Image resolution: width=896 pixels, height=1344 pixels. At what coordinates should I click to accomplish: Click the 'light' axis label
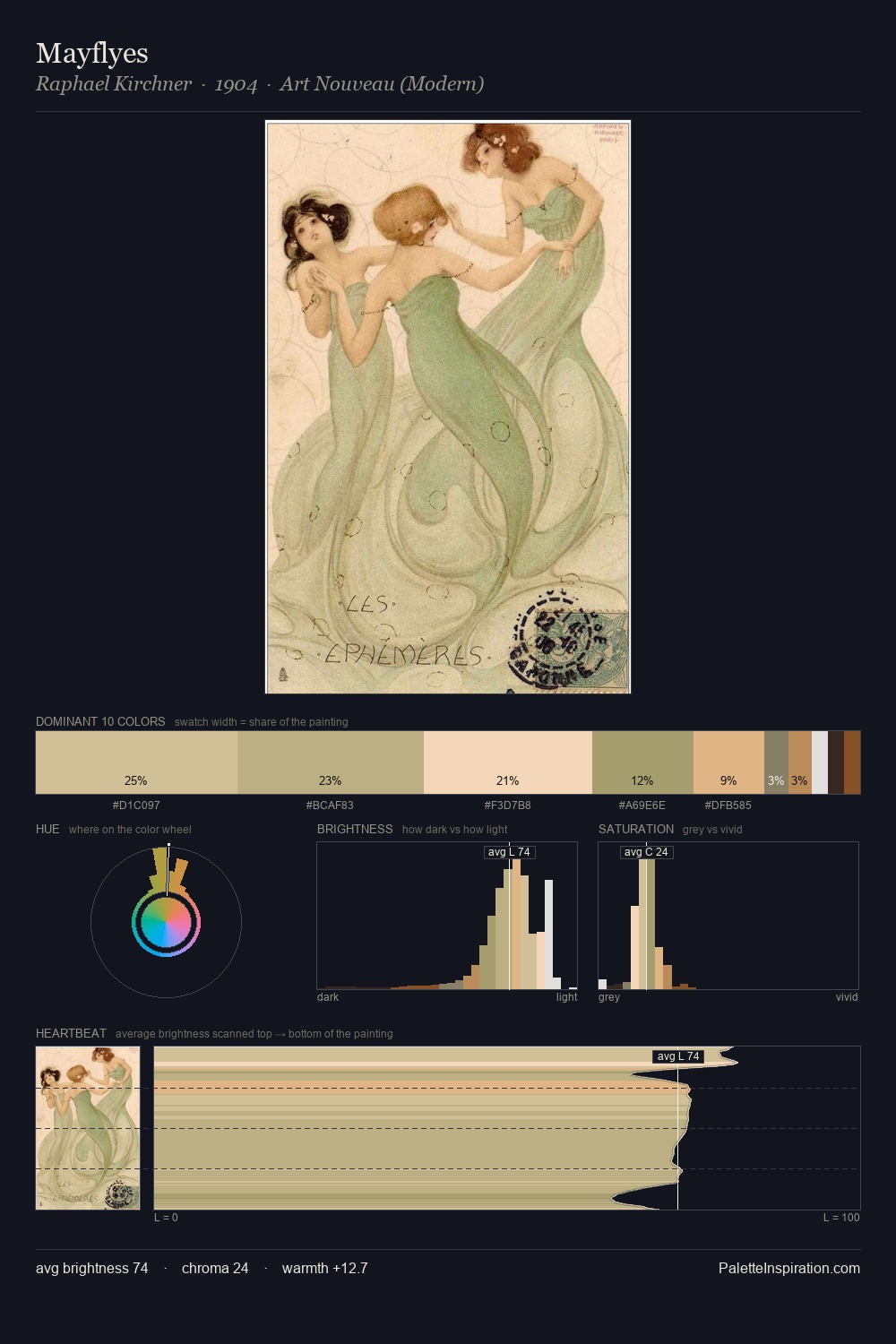(x=566, y=997)
